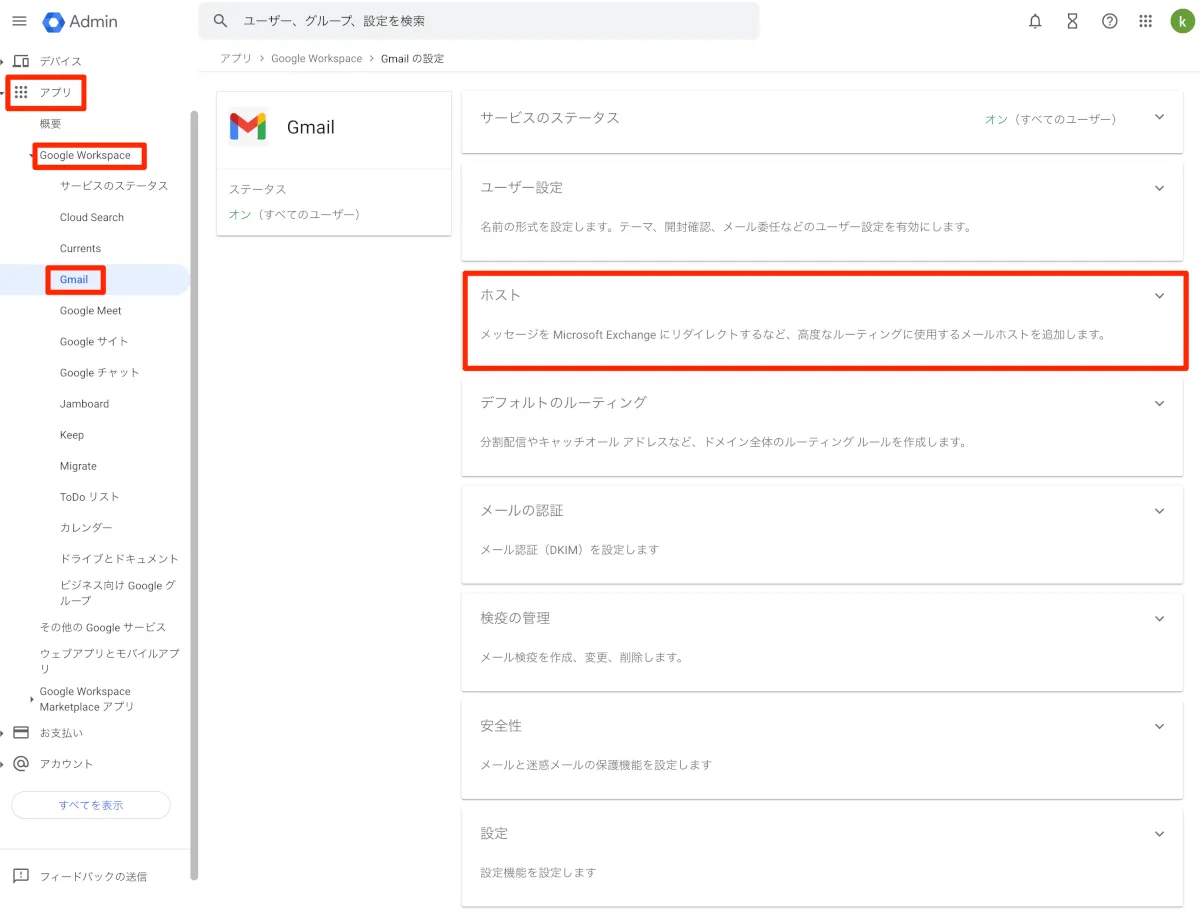Select Google Workspace in the sidebar
Viewport: 1200px width, 910px height.
pos(85,155)
